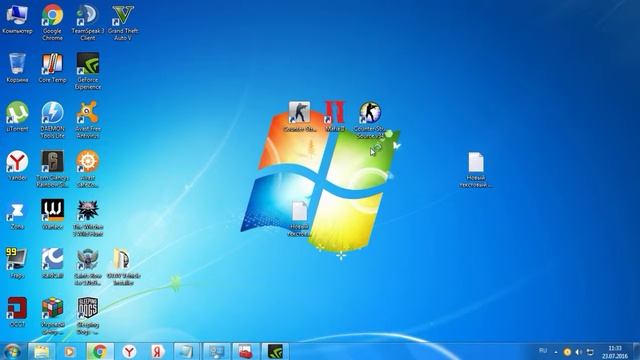Switch to Google Chrome in the taskbar

coord(99,351)
